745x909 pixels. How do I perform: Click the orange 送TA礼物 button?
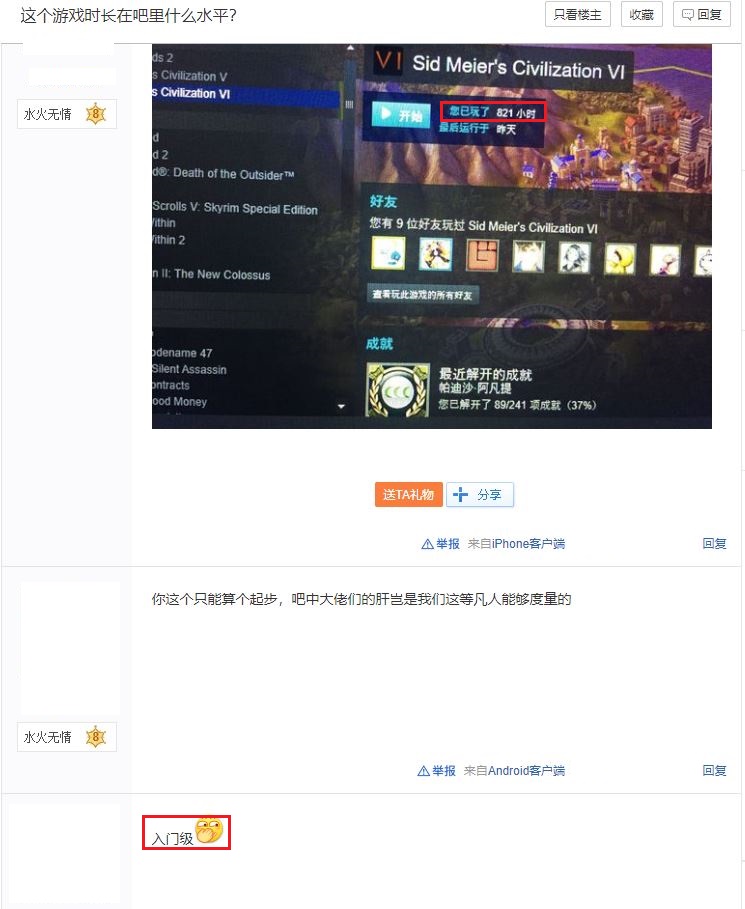click(x=409, y=495)
